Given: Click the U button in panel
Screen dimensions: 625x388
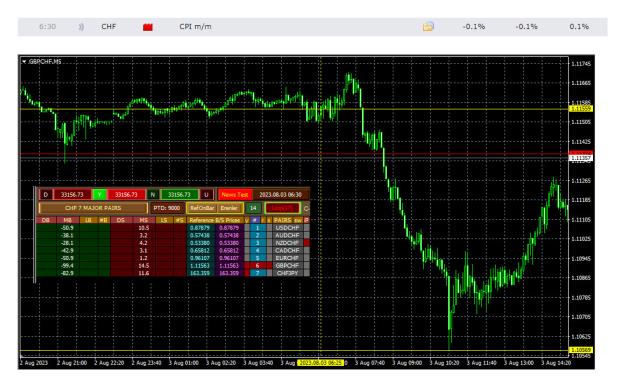Looking at the screenshot, I should pyautogui.click(x=206, y=195).
